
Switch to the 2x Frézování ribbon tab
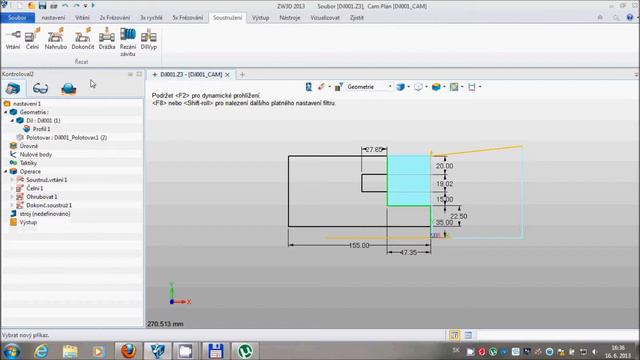[x=115, y=18]
